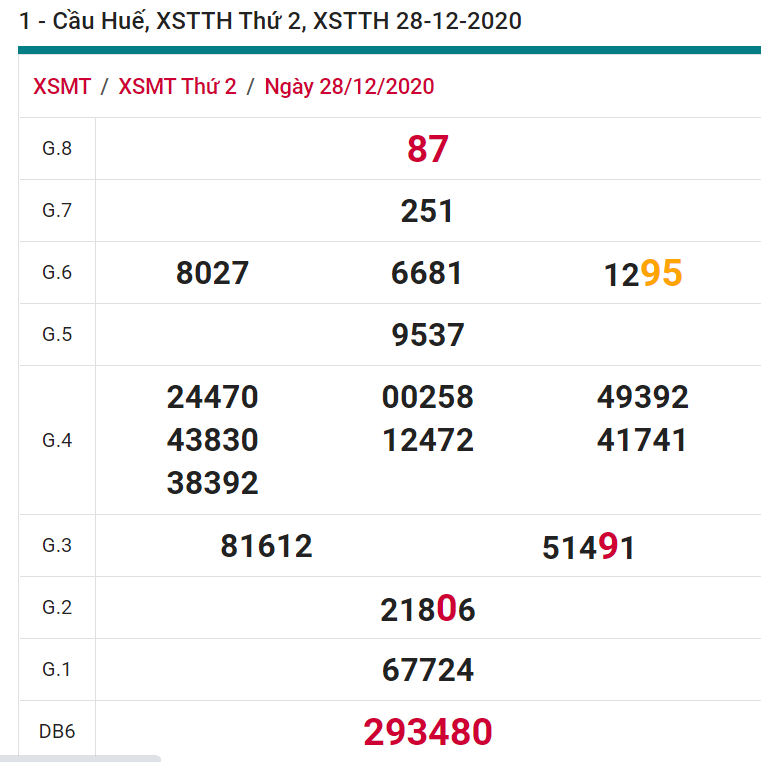The width and height of the screenshot is (761, 762).
Task: Click the G.7 result 251
Action: pos(427,211)
